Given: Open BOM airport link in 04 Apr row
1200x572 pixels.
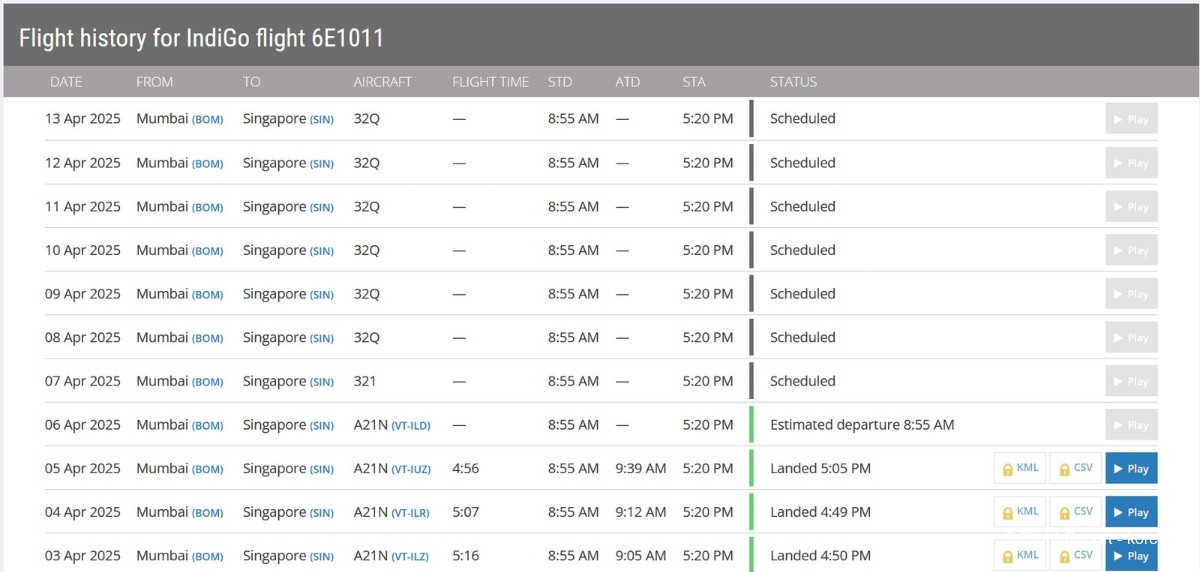Looking at the screenshot, I should tap(207, 513).
